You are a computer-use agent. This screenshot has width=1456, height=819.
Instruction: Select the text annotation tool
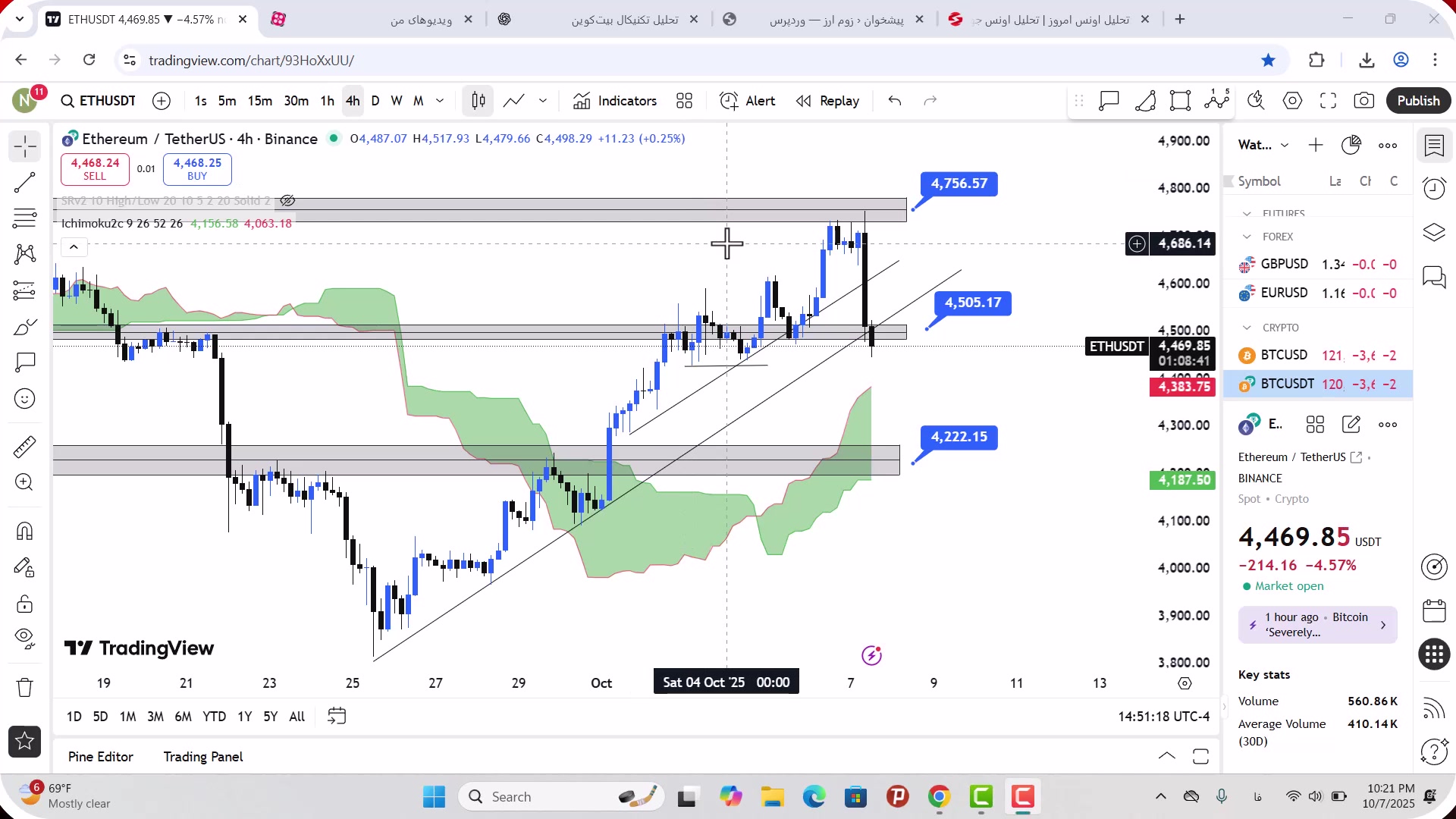[x=24, y=362]
